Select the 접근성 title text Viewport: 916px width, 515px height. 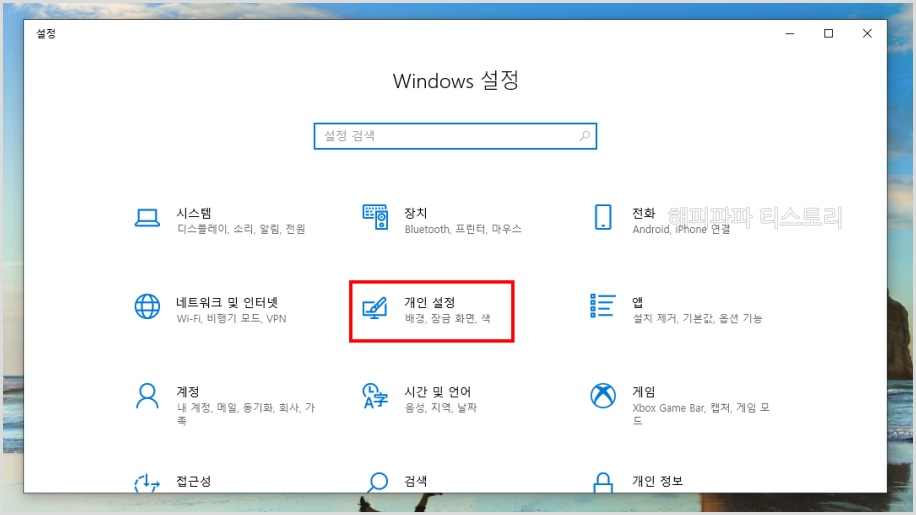click(194, 481)
